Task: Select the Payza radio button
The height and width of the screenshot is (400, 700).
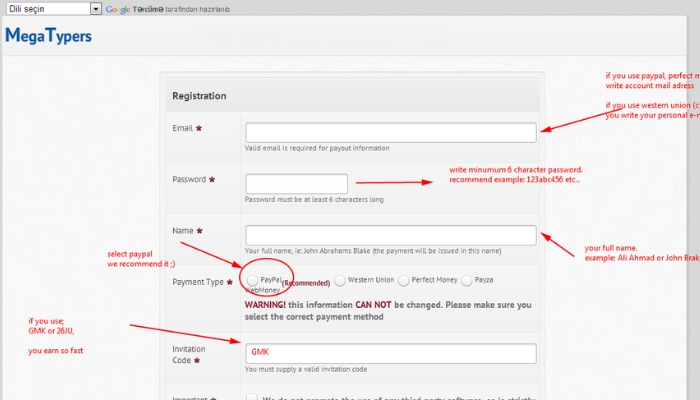Action: click(467, 280)
